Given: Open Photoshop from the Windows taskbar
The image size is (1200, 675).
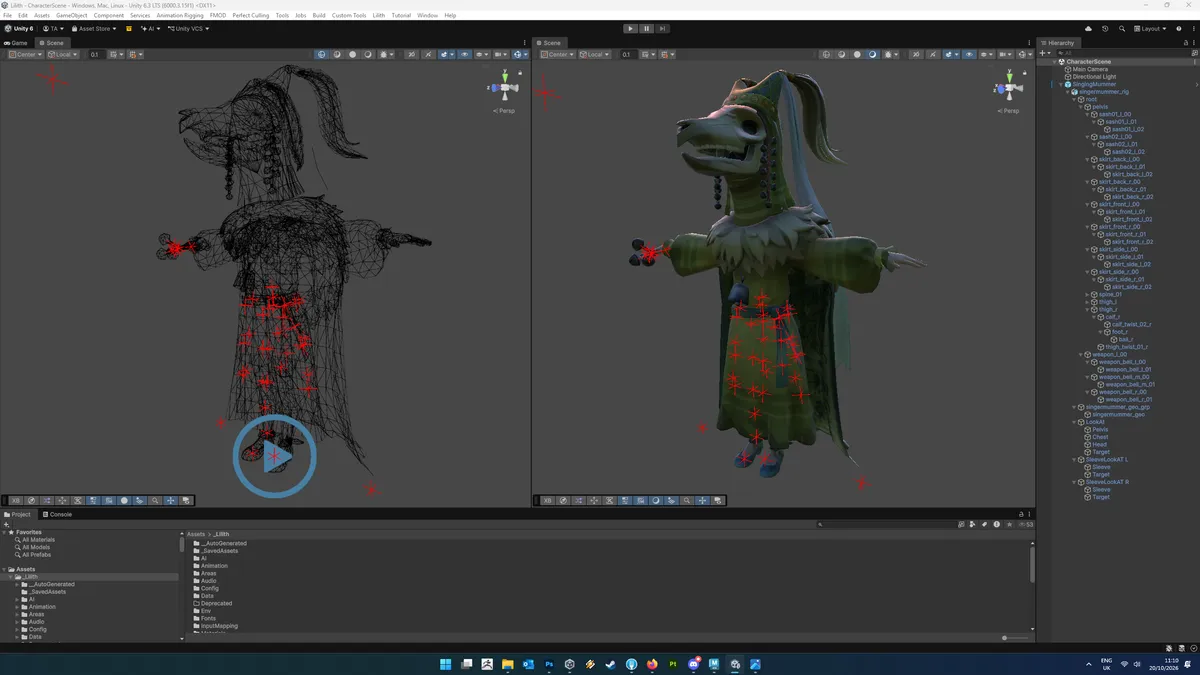Looking at the screenshot, I should coord(549,664).
